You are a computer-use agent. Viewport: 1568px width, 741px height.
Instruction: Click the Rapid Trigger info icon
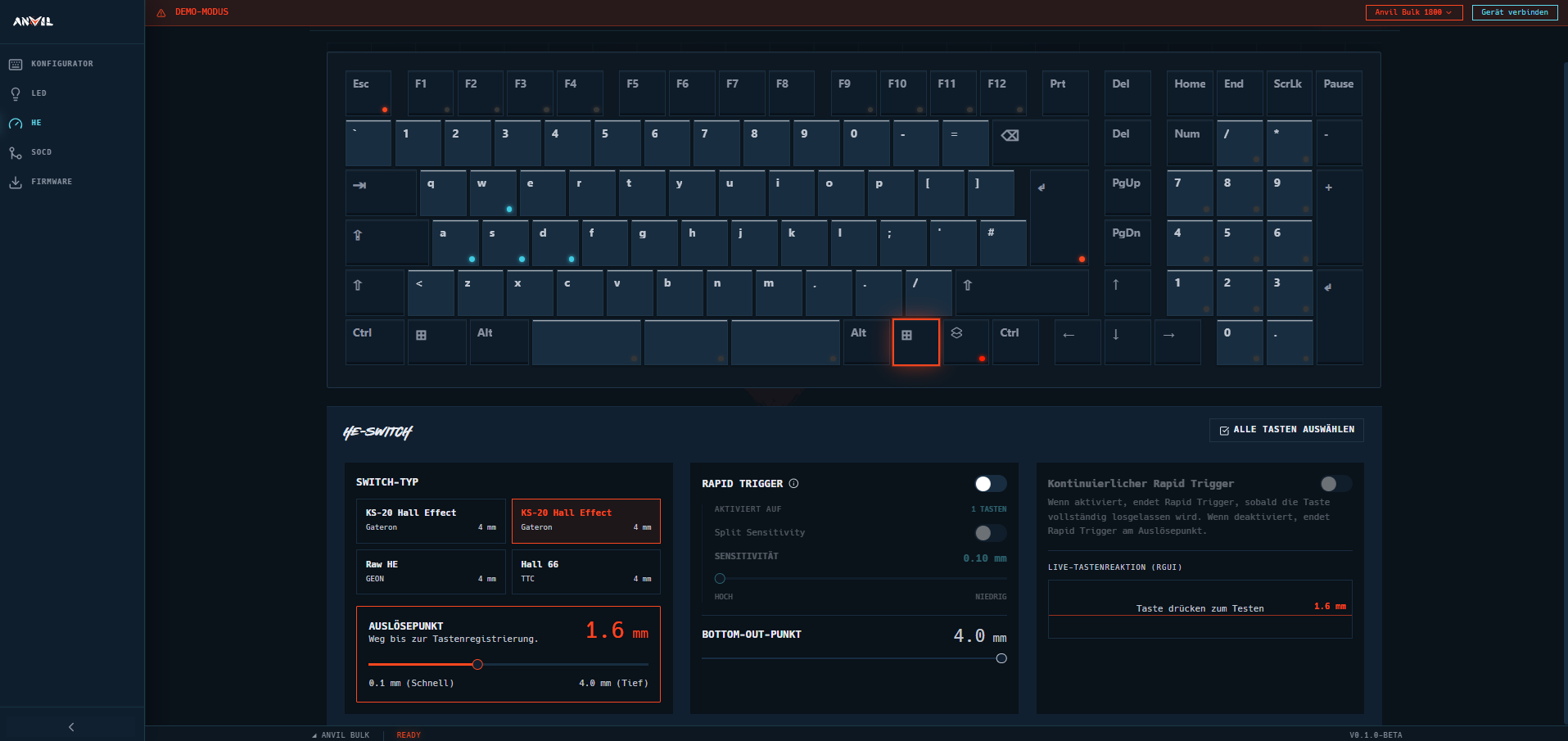(793, 484)
